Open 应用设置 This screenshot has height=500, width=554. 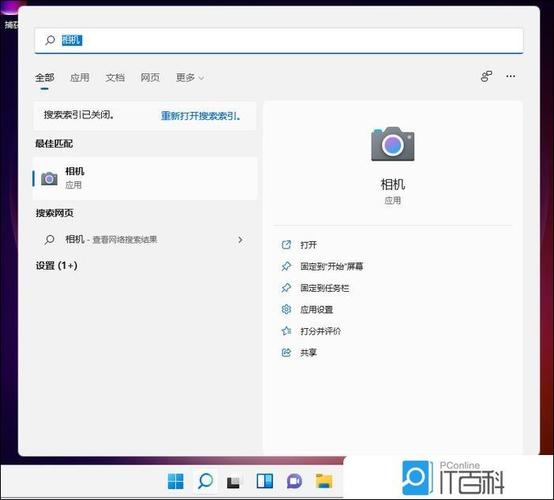(317, 310)
